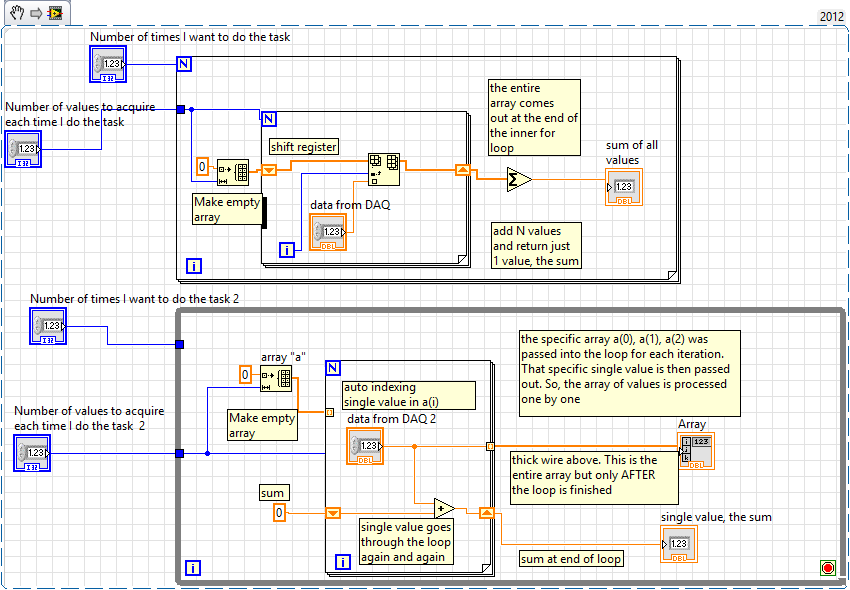The image size is (850, 590).
Task: Click the 2012 version label
Action: [831, 16]
